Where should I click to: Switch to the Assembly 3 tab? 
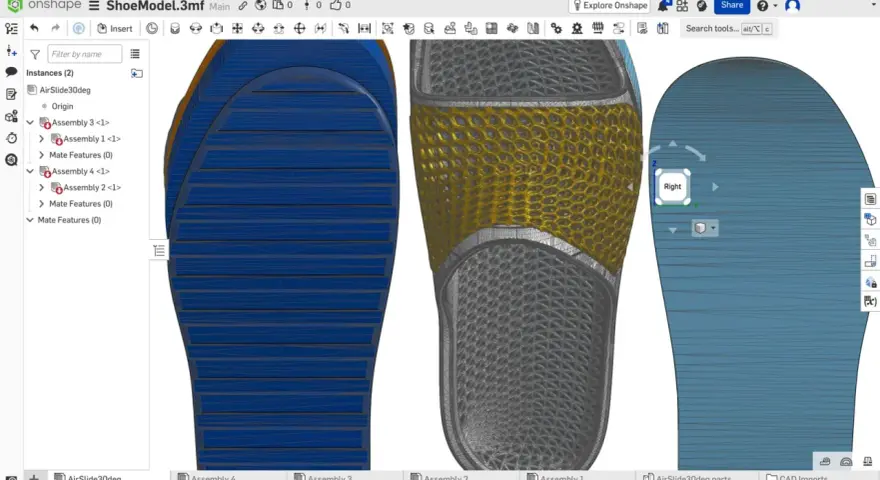pyautogui.click(x=329, y=477)
